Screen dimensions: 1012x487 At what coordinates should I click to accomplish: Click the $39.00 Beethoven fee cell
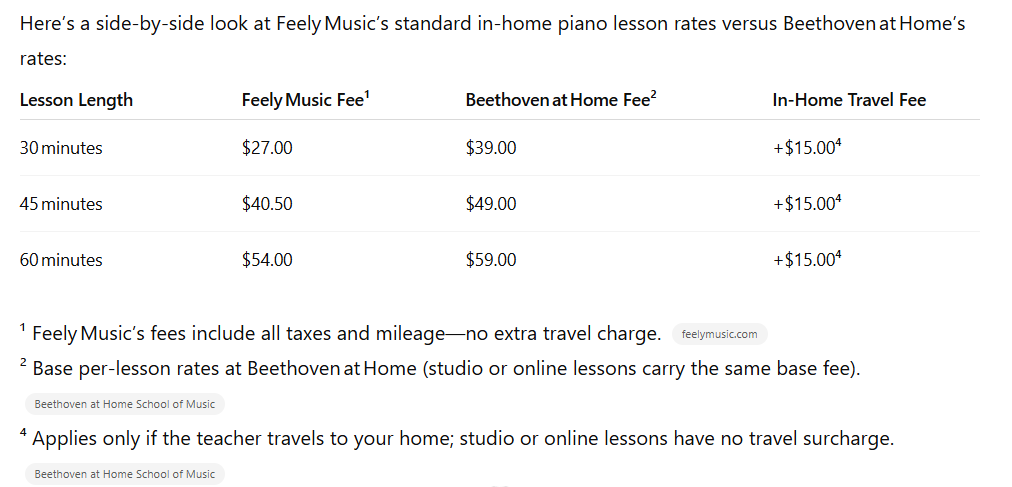coord(491,148)
